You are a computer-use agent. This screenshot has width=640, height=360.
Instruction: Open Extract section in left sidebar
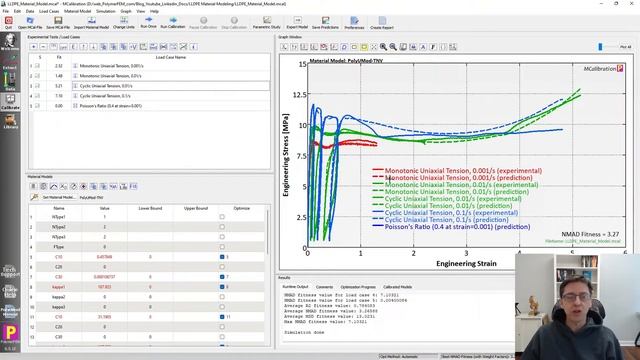tap(10, 62)
